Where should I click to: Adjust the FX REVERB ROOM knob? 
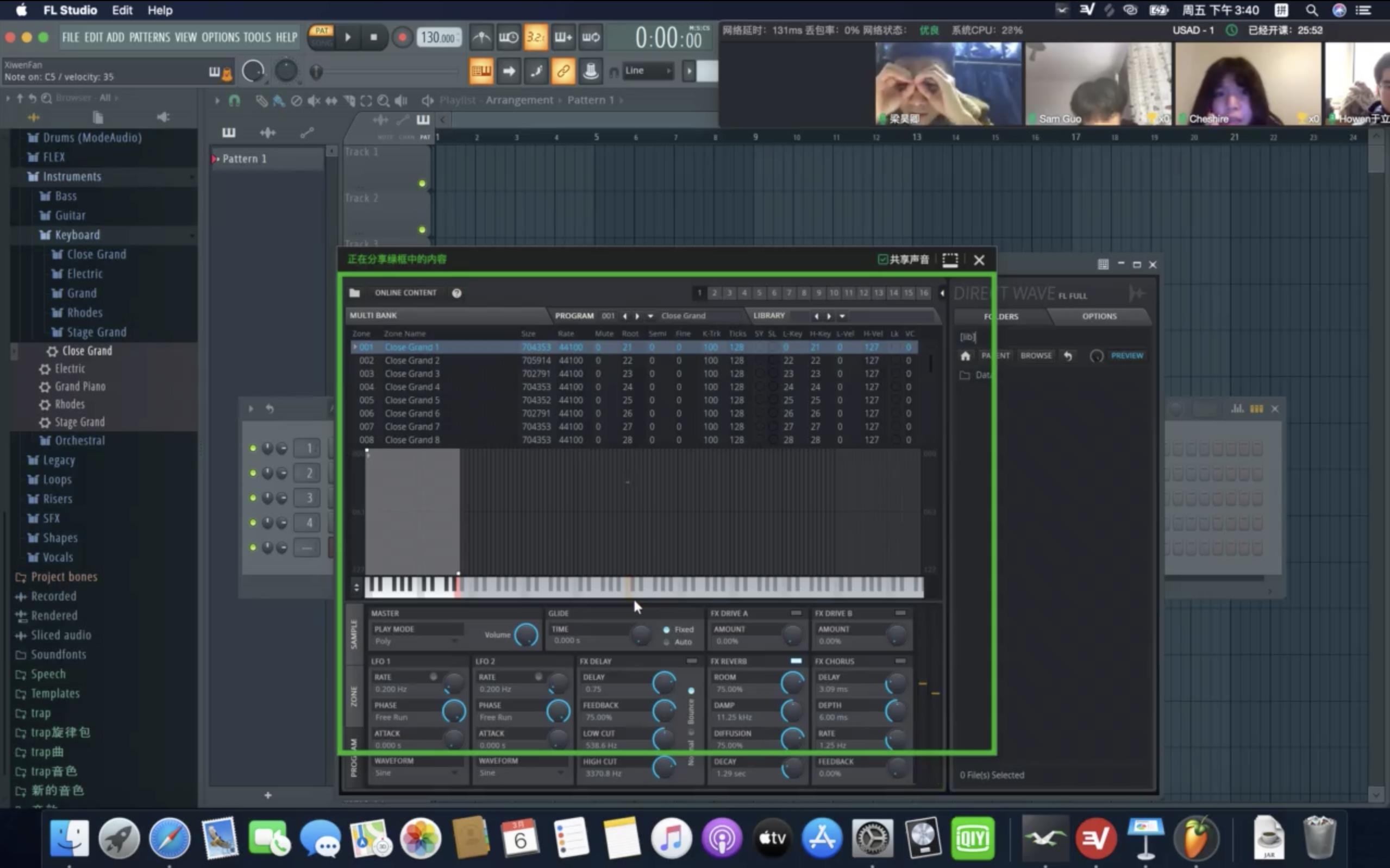(792, 683)
